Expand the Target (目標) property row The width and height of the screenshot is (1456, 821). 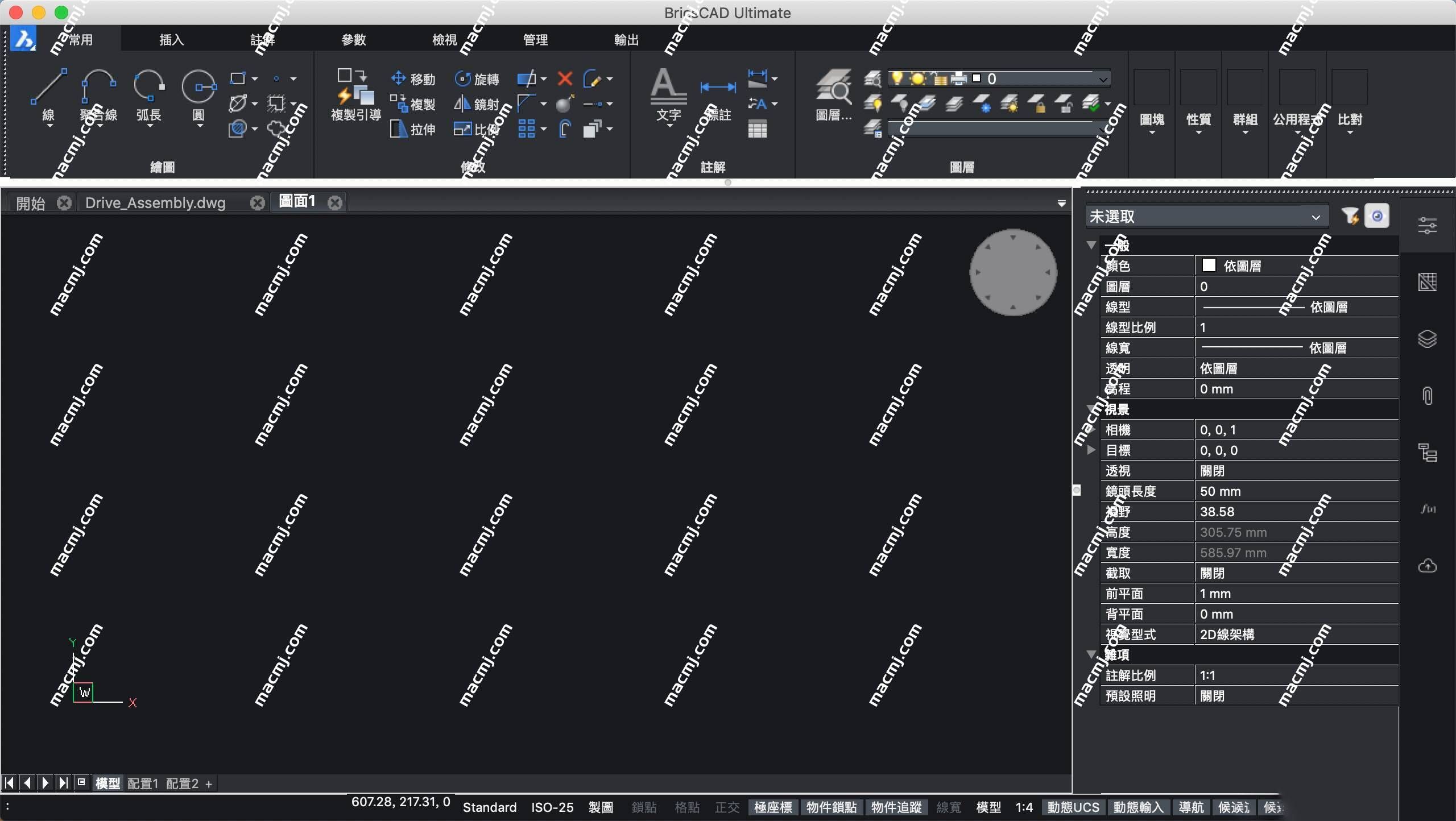tap(1091, 450)
